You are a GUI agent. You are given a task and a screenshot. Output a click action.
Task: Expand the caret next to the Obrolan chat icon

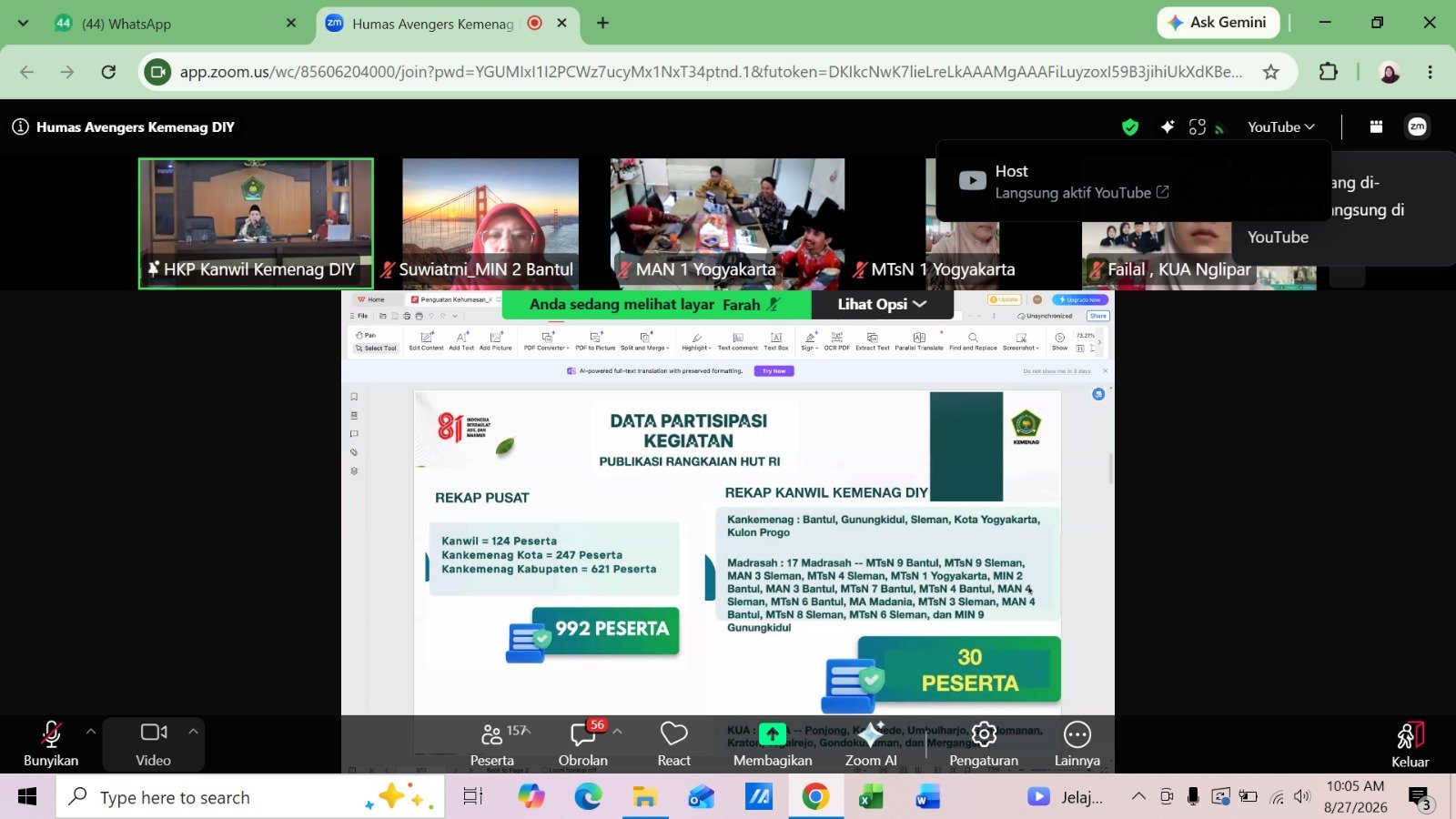pyautogui.click(x=618, y=731)
